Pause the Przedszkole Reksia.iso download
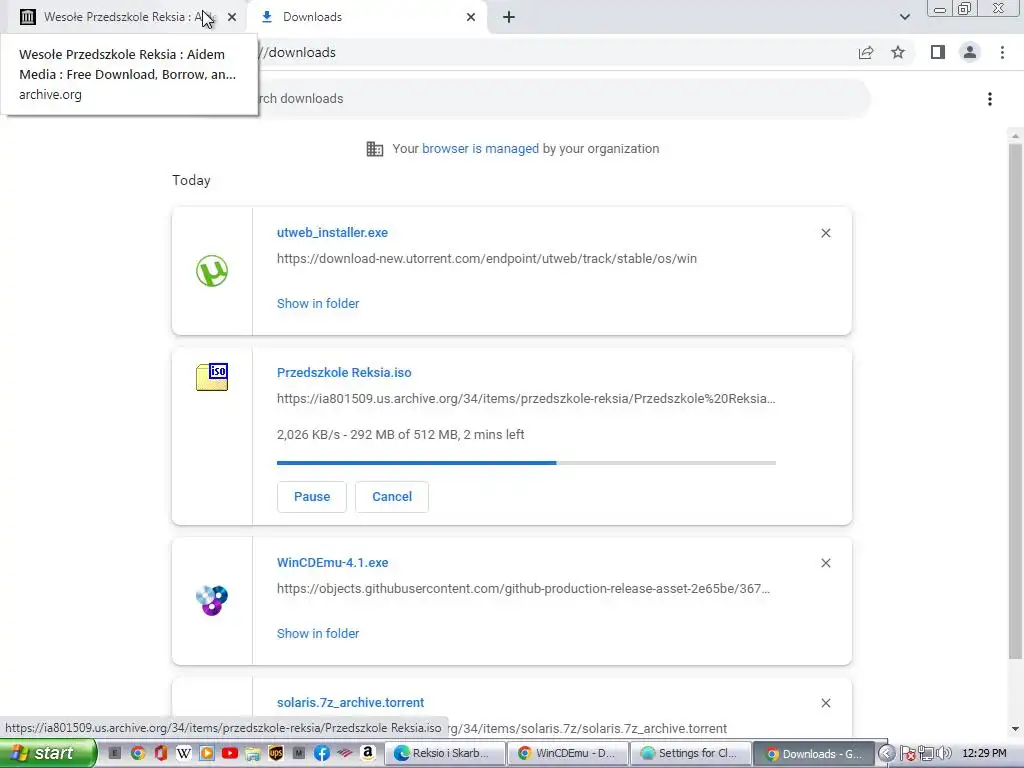Image resolution: width=1024 pixels, height=768 pixels. coord(312,497)
